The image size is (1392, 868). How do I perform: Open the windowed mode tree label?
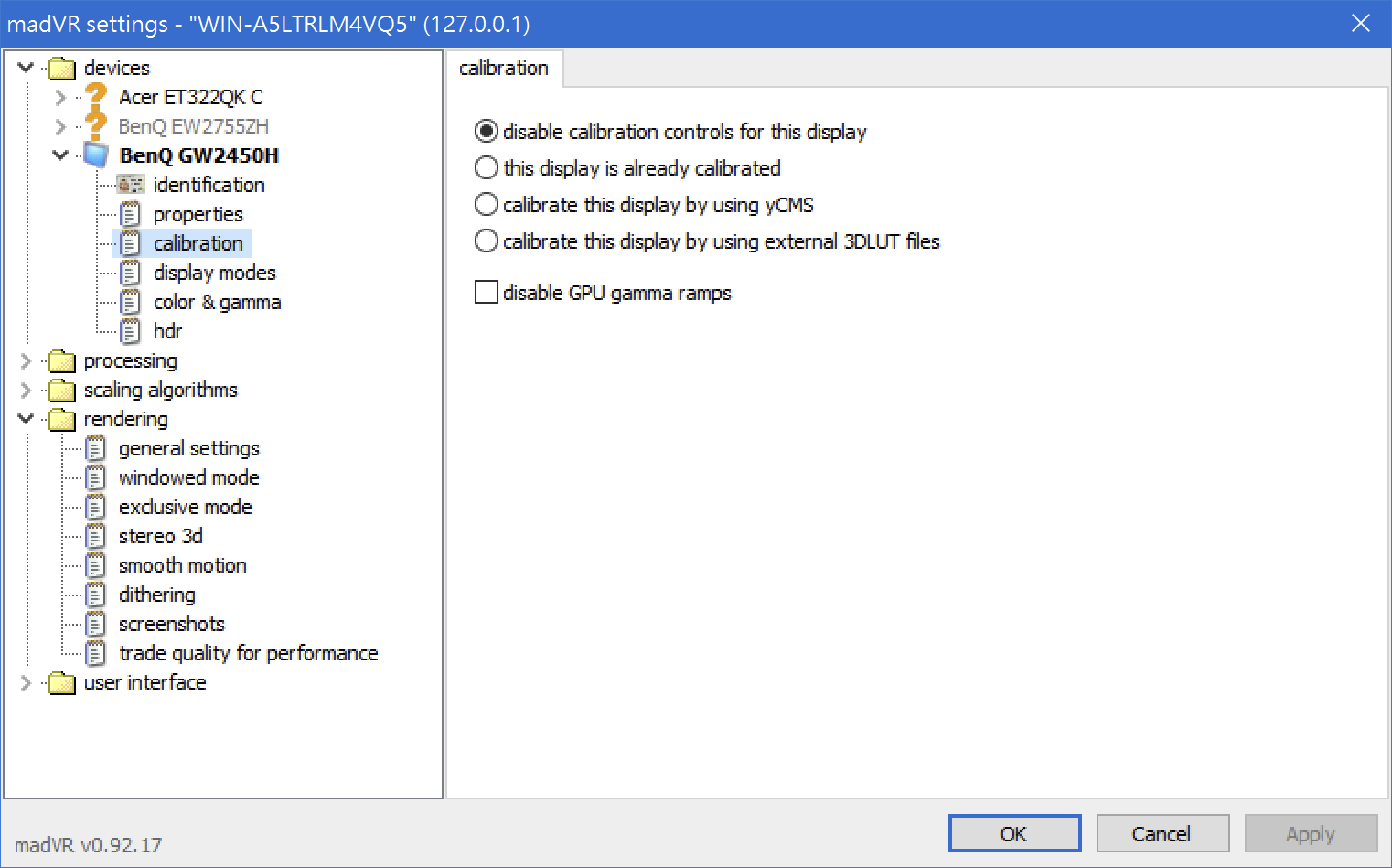pos(189,477)
